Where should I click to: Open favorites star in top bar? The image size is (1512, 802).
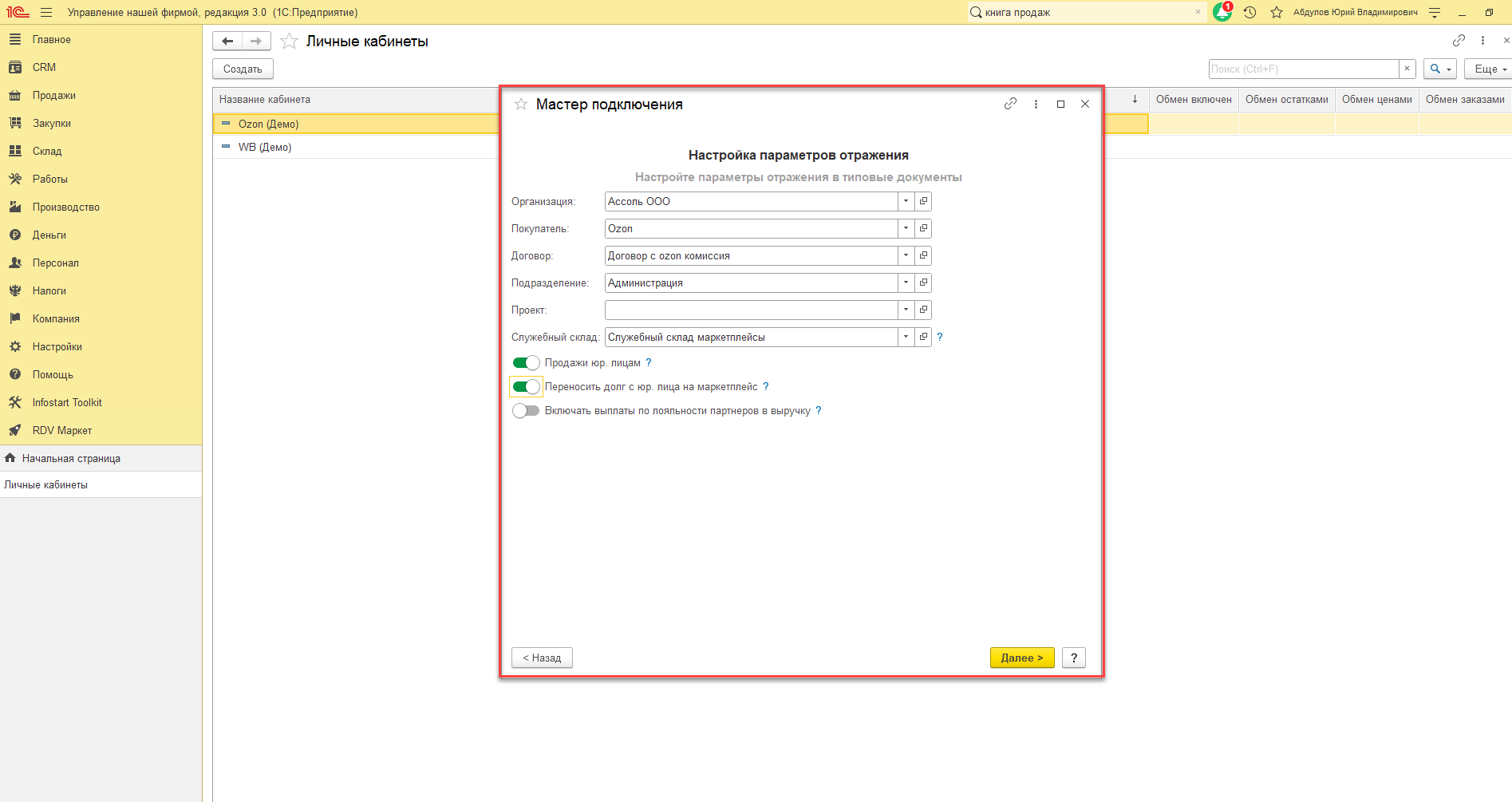[1277, 12]
